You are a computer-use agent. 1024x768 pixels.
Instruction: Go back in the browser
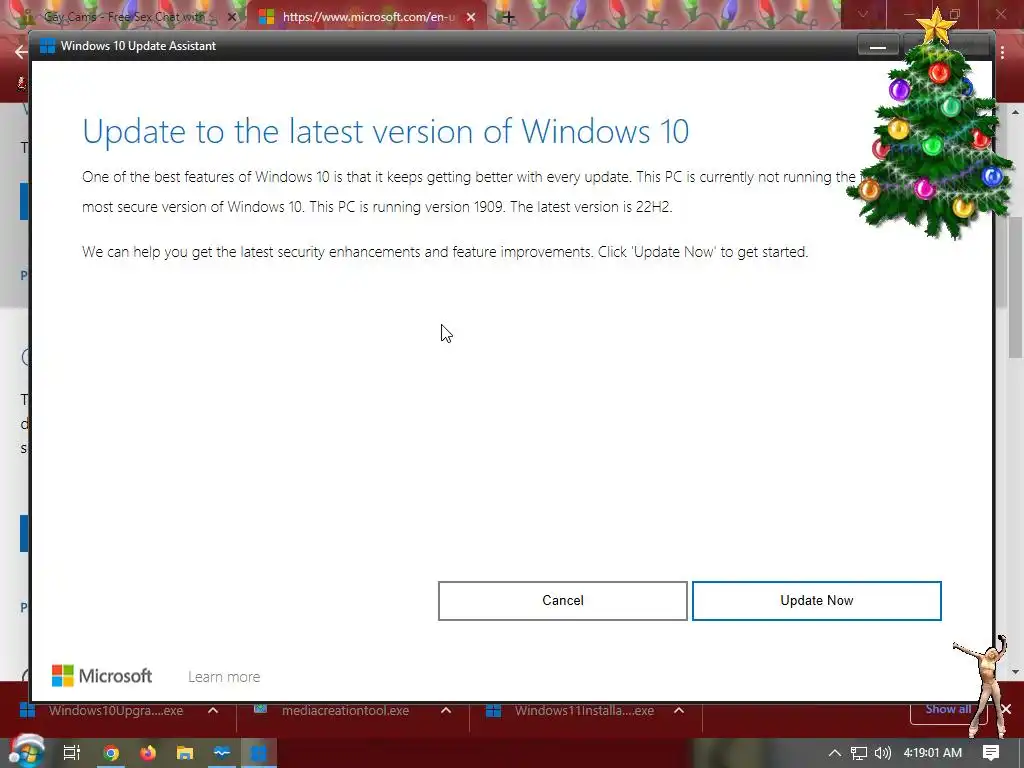click(x=21, y=52)
